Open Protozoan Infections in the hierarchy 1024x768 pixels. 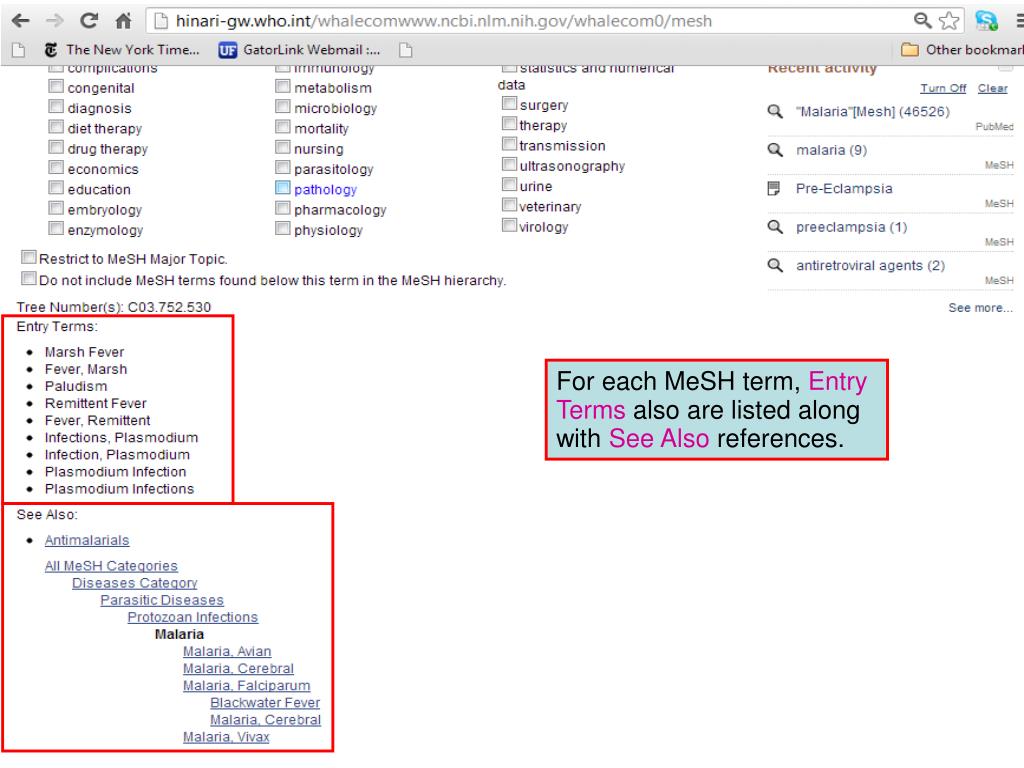point(193,617)
